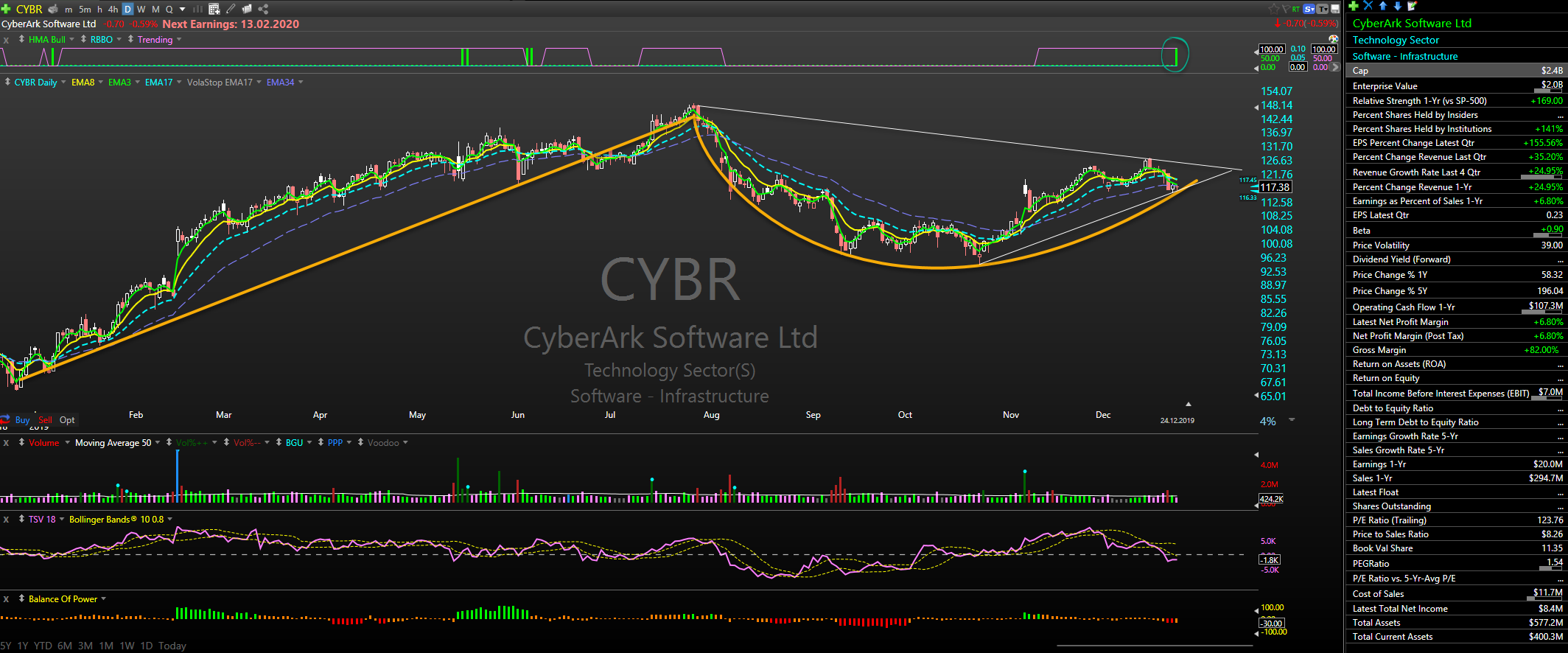Viewport: 1568px width, 653px height.
Task: Switch timeframe to W weekly
Action: [x=141, y=10]
